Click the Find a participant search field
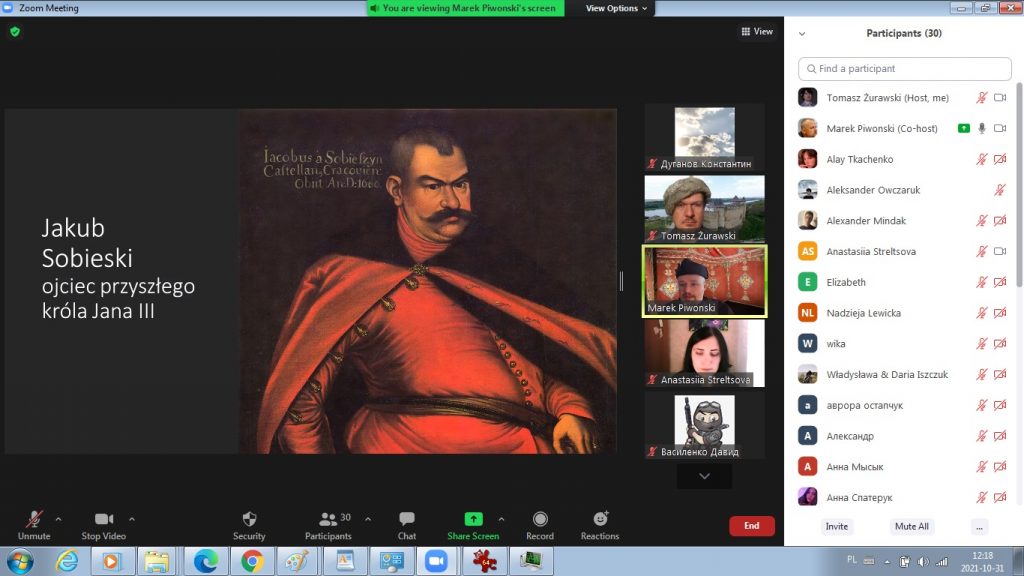Image resolution: width=1024 pixels, height=576 pixels. click(905, 69)
